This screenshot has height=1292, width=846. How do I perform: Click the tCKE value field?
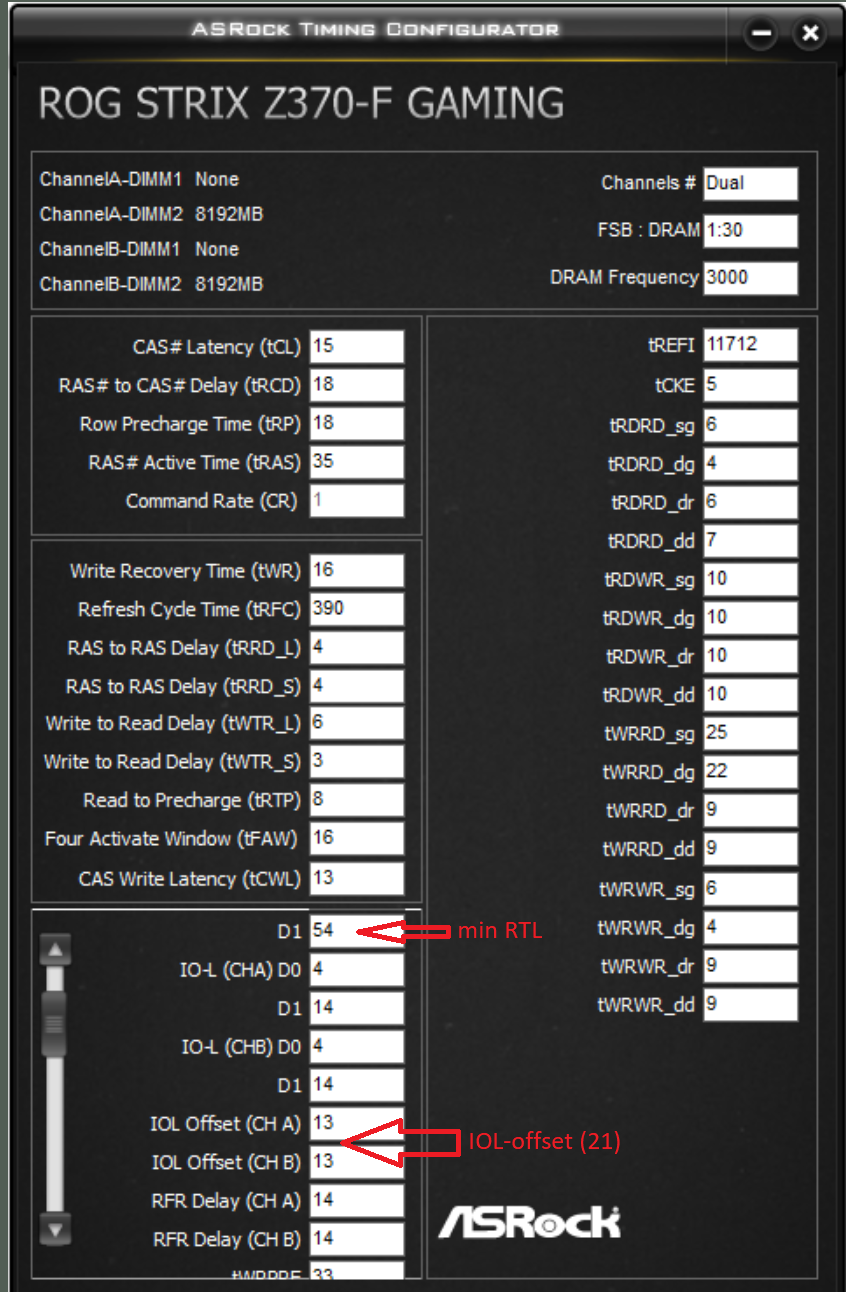pos(750,385)
